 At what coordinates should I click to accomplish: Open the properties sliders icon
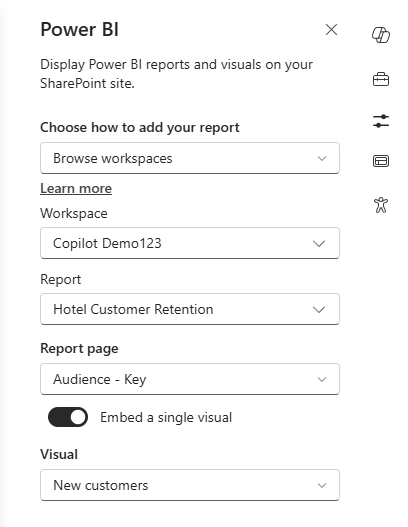(381, 121)
